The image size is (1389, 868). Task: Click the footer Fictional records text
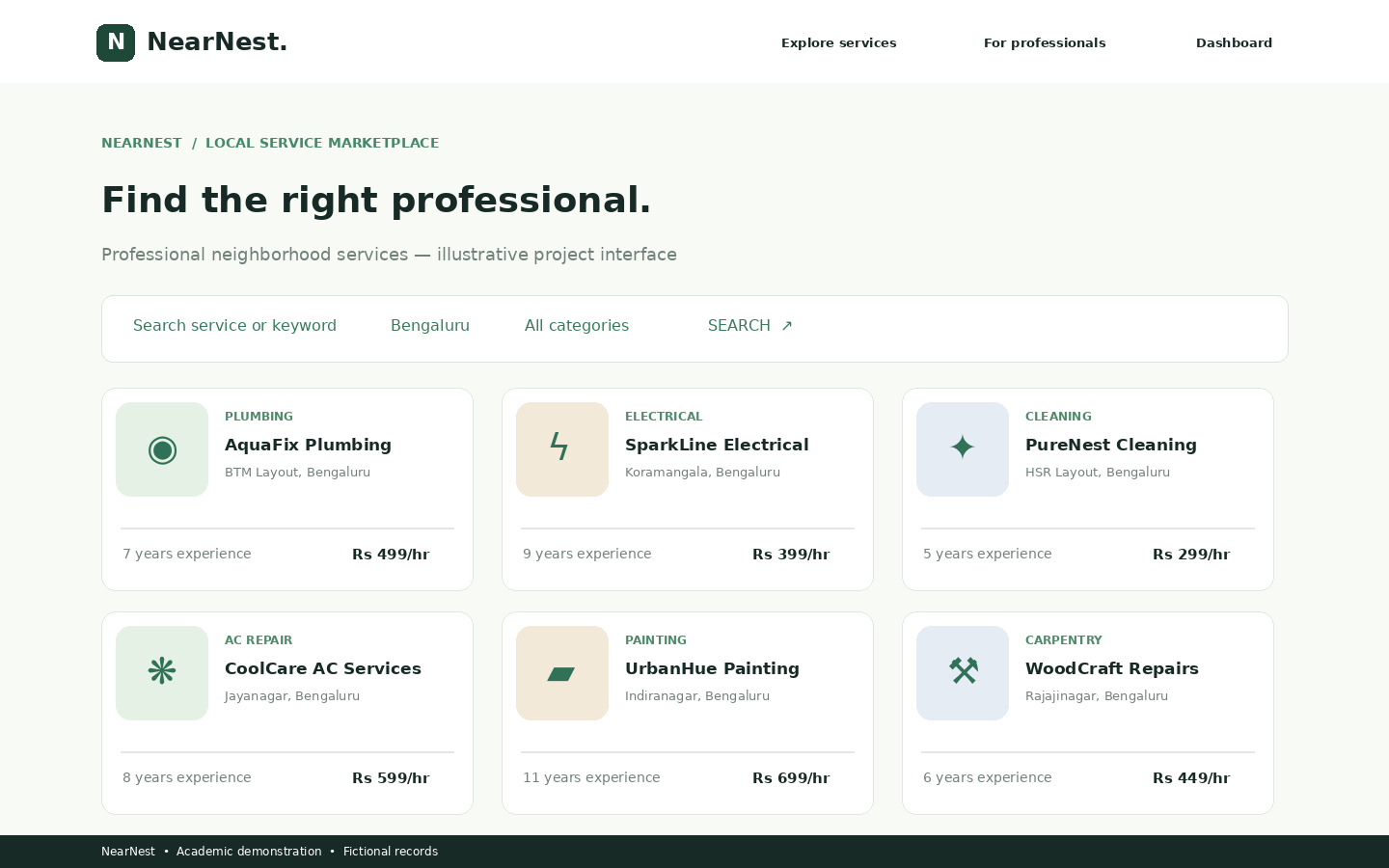coord(391,852)
